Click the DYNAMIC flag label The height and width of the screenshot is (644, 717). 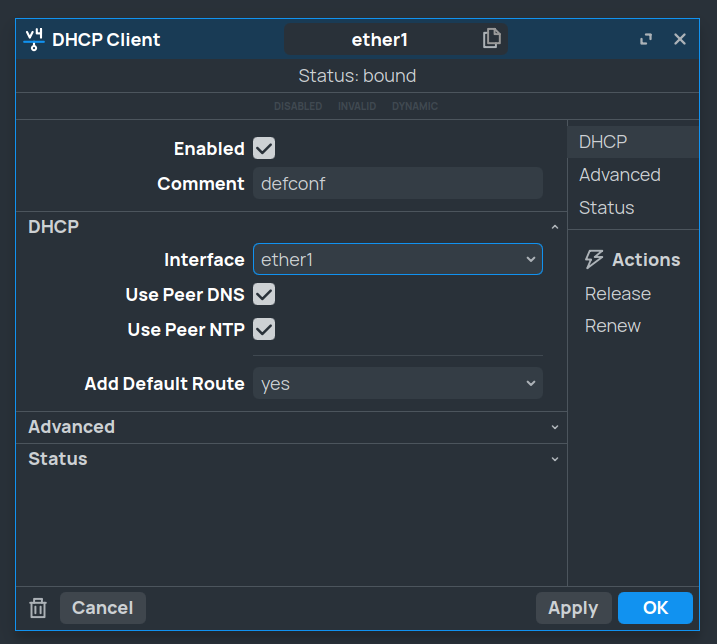click(415, 106)
